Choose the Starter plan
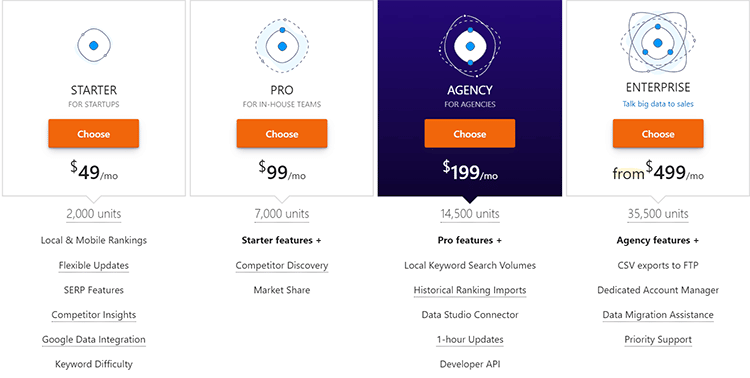Image resolution: width=750 pixels, height=378 pixels. (94, 133)
